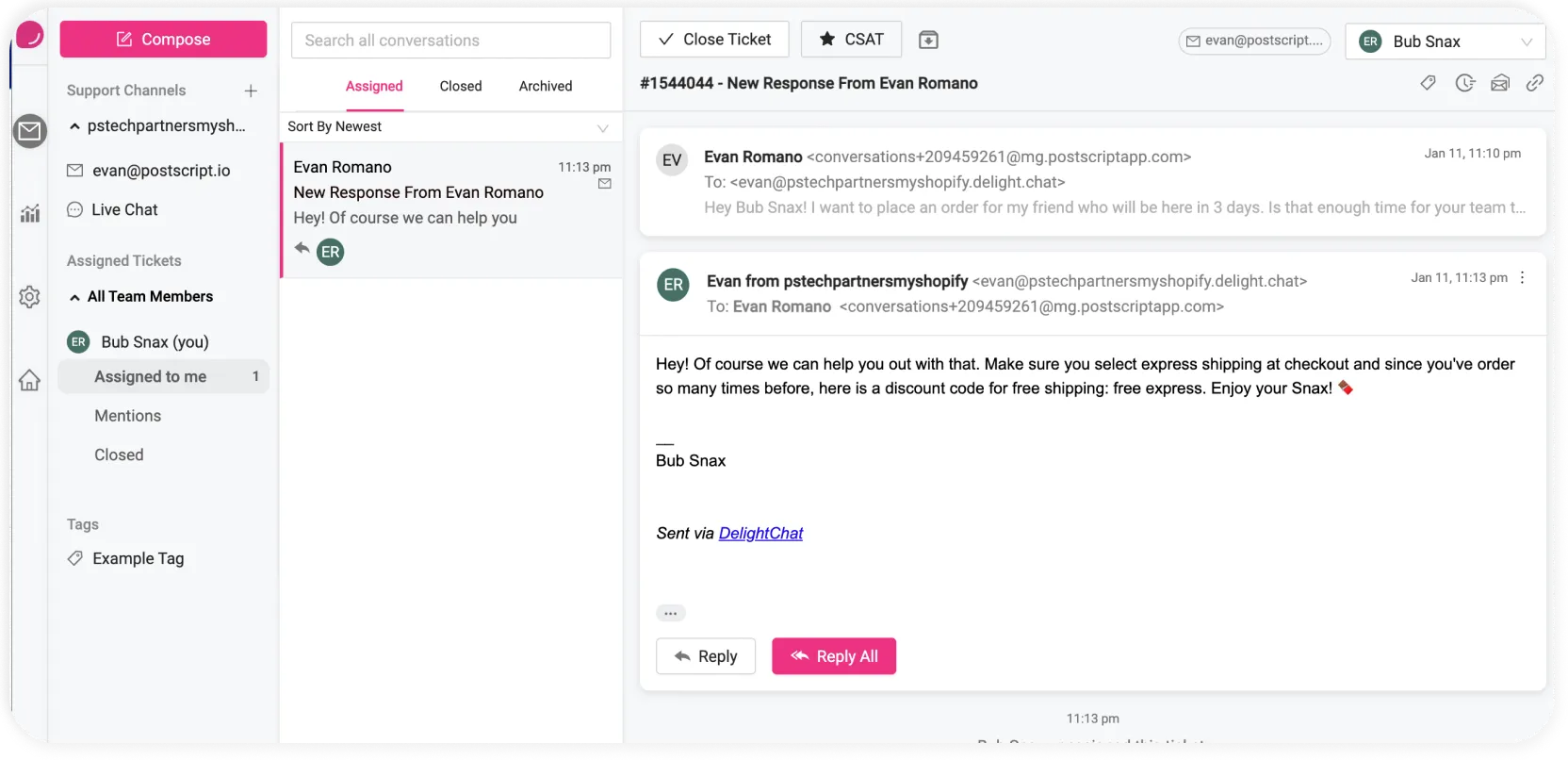The width and height of the screenshot is (1568, 760).
Task: Select the evan@postscript.io channel
Action: pyautogui.click(x=149, y=171)
